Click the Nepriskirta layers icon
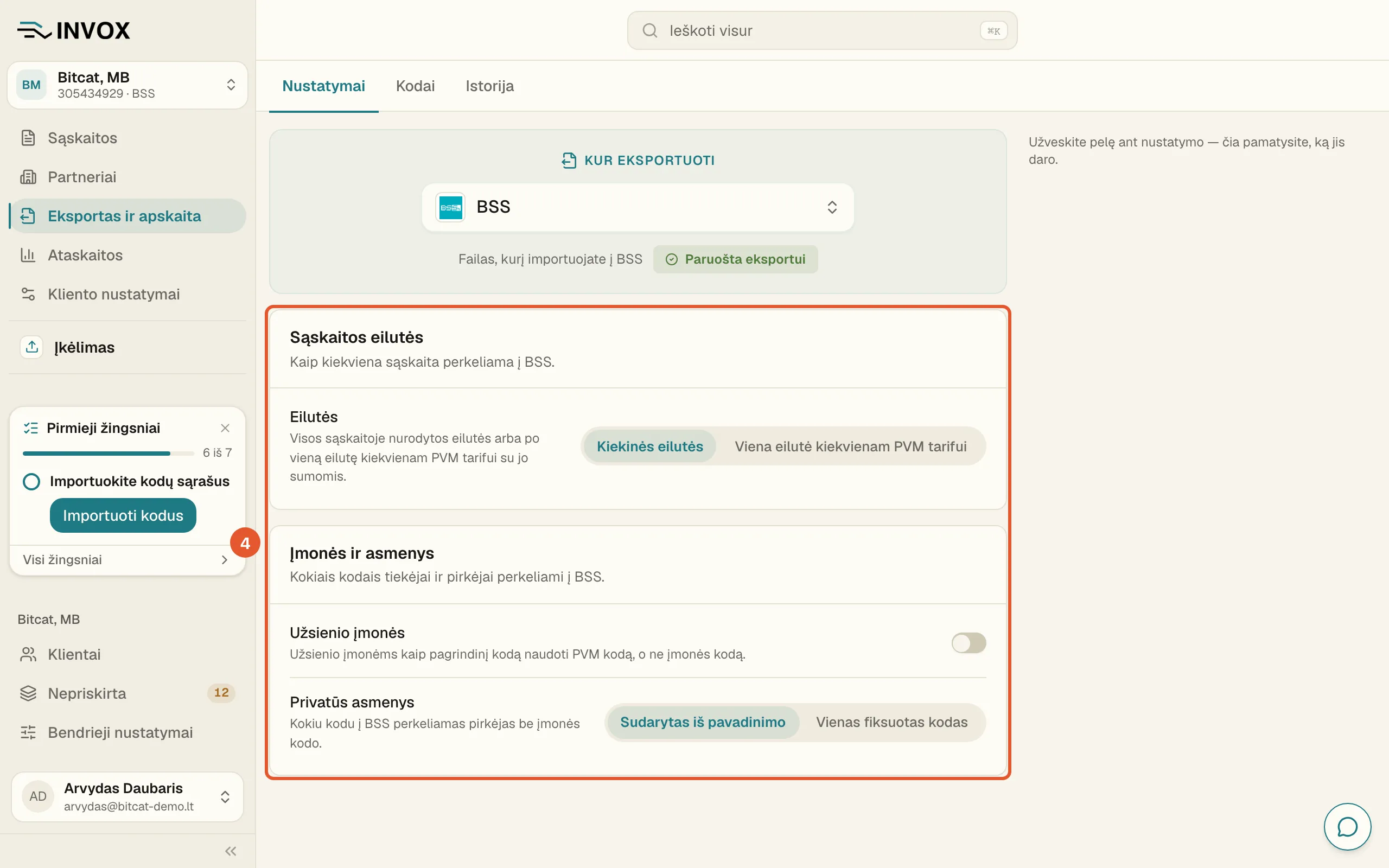This screenshot has height=868, width=1389. tap(28, 693)
